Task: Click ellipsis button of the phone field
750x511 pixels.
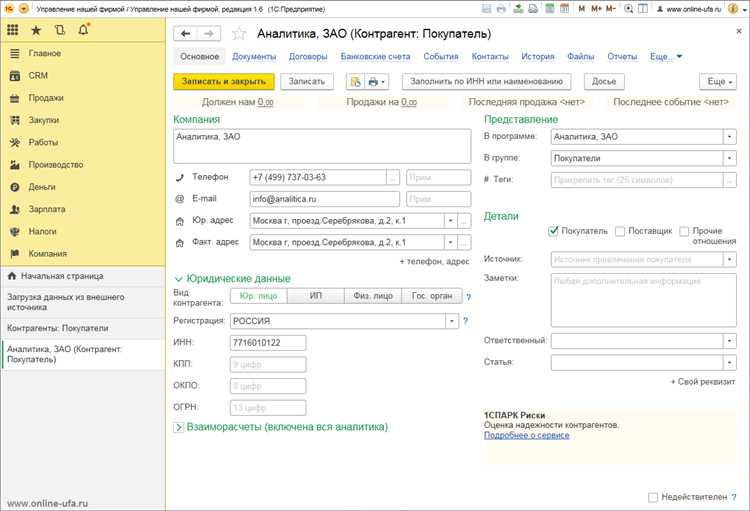Action: pos(392,178)
